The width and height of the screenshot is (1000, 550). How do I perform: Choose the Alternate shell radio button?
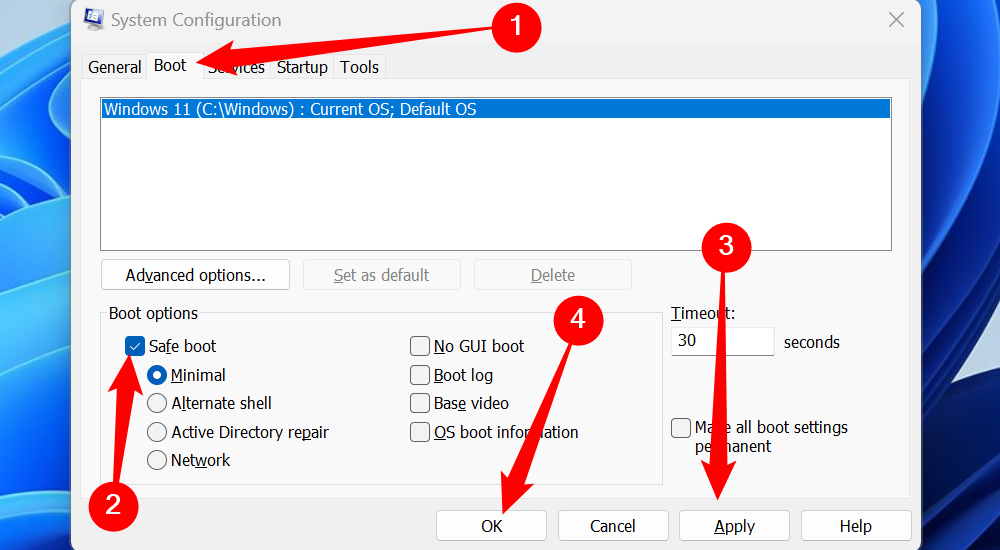point(157,403)
